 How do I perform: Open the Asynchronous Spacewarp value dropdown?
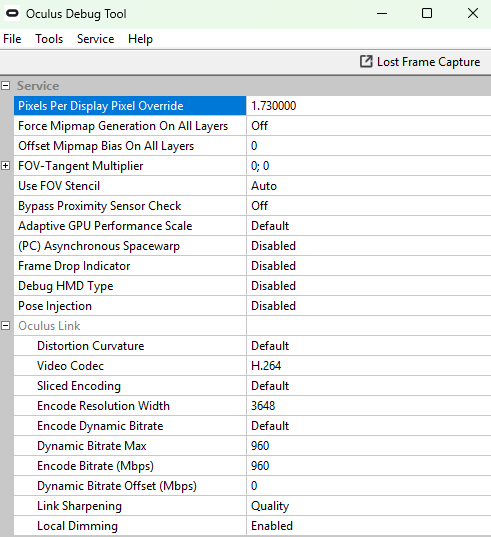click(369, 246)
